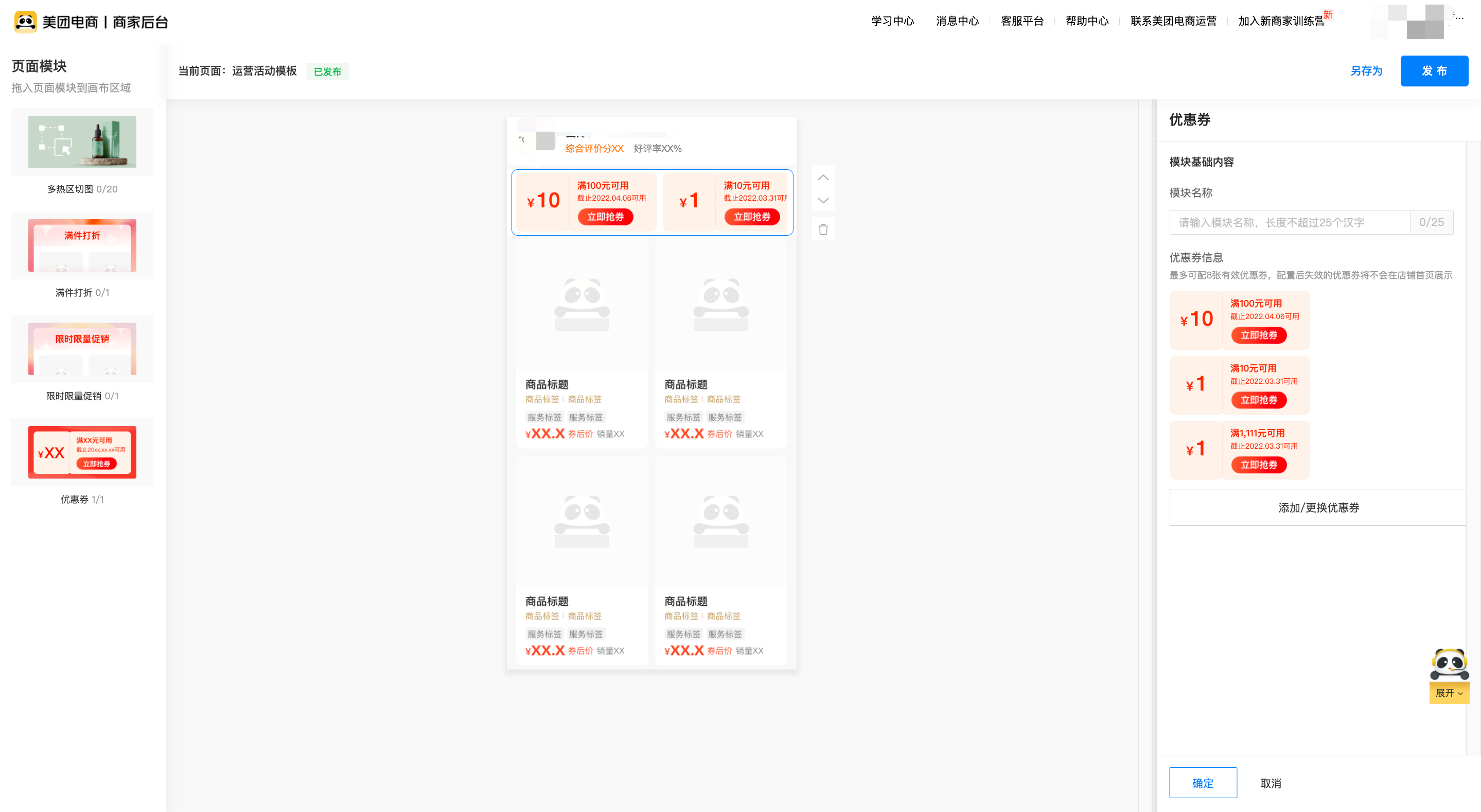Choose the 限时限量促销 module thumbnail
The height and width of the screenshot is (812, 1481).
tap(82, 349)
